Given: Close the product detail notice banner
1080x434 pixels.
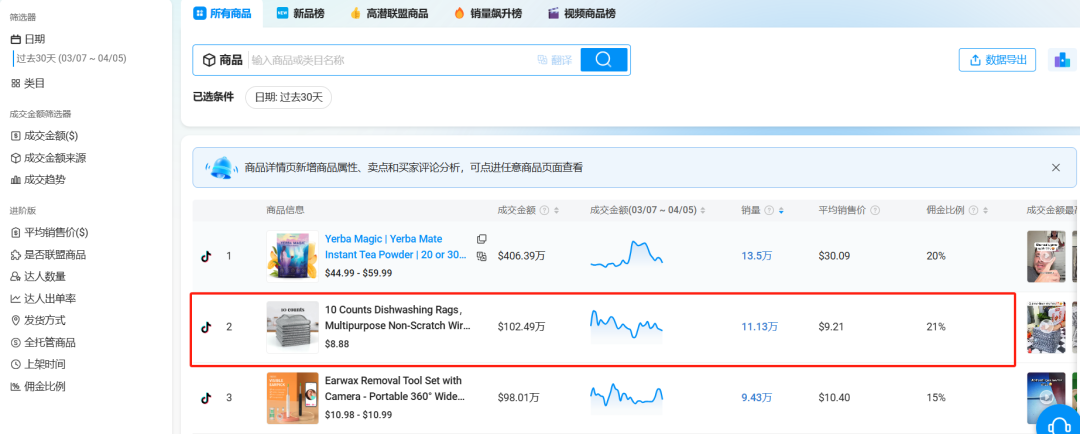Looking at the screenshot, I should click(1055, 168).
